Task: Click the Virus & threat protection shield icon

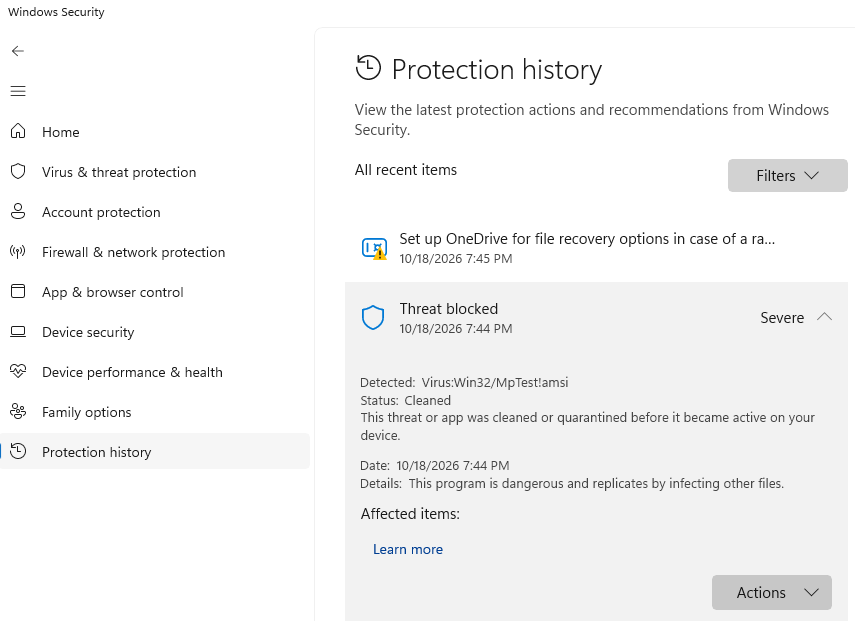Action: (x=18, y=172)
